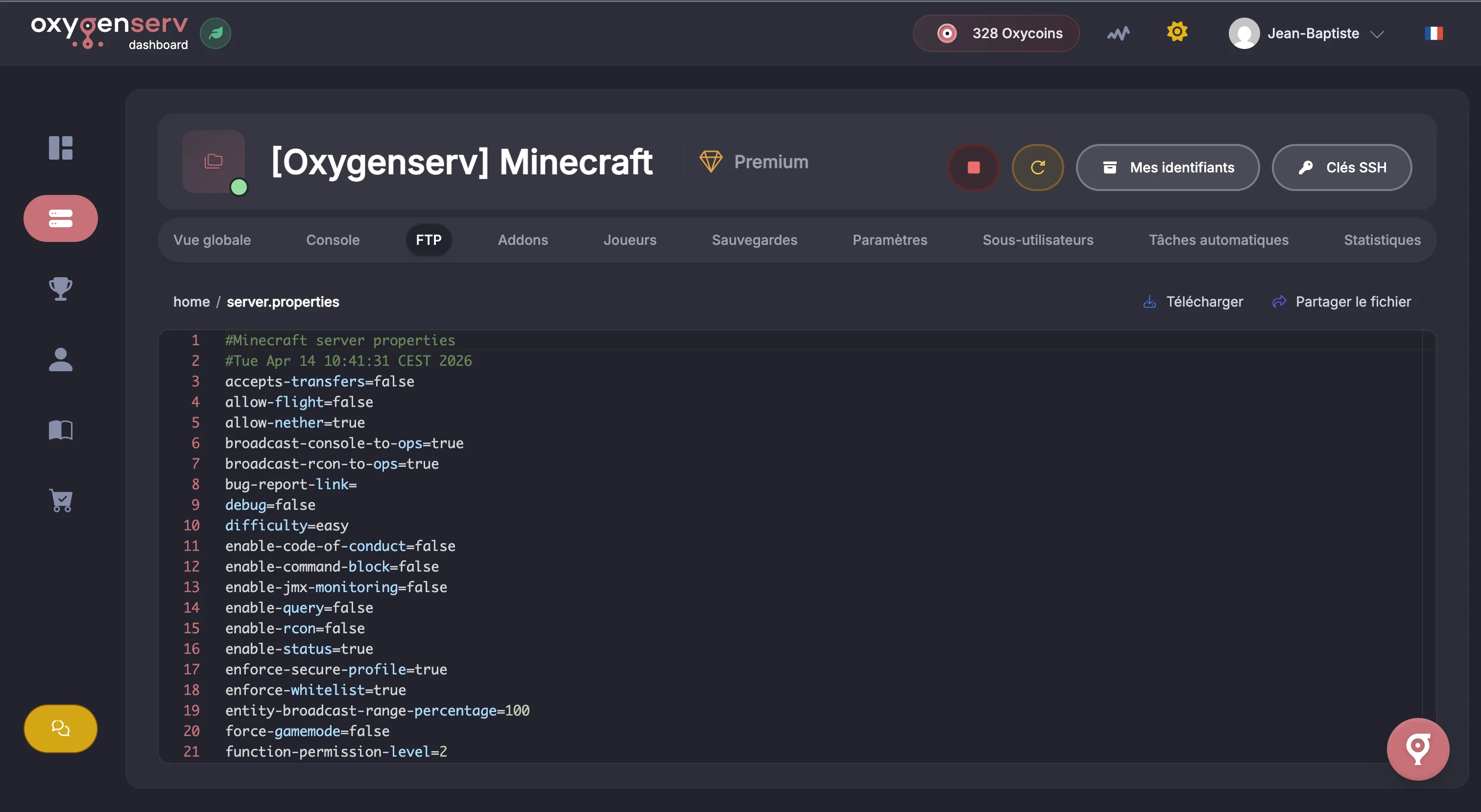Open the user profile sidebar icon

(60, 359)
